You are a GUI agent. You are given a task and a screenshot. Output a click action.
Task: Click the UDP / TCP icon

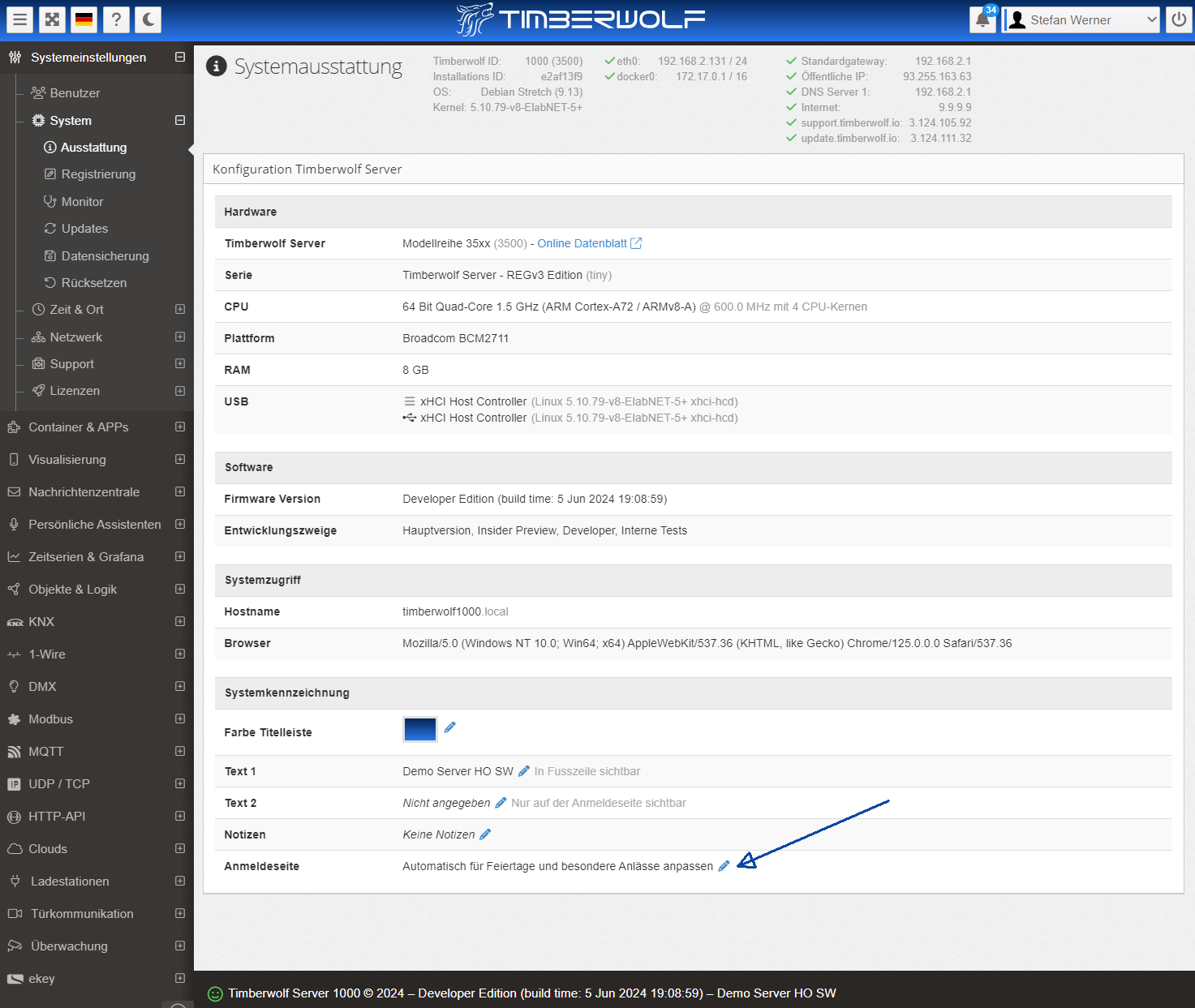[14, 784]
